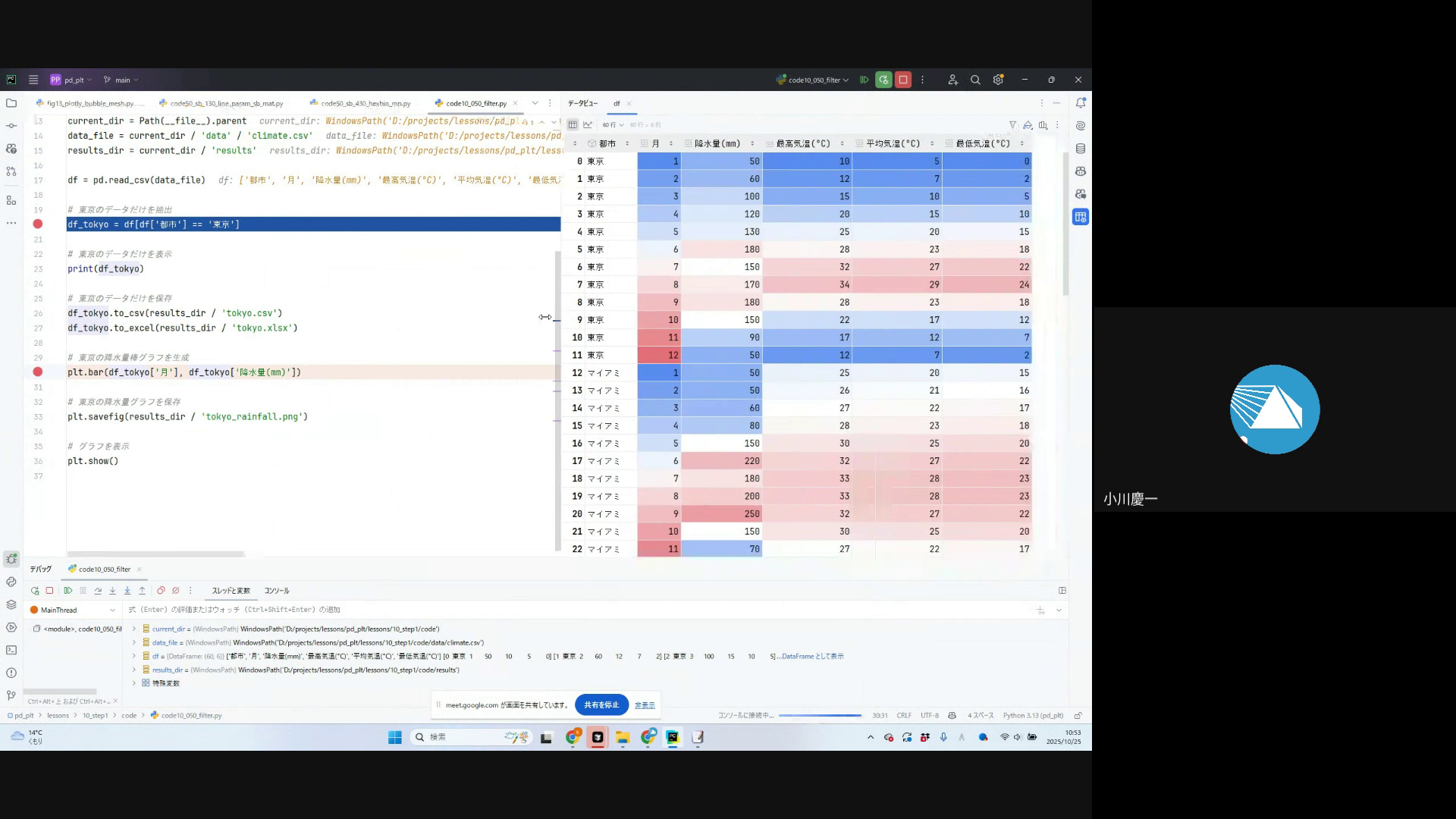Click Step Over in debugger toolbar
The height and width of the screenshot is (819, 1456).
(98, 591)
